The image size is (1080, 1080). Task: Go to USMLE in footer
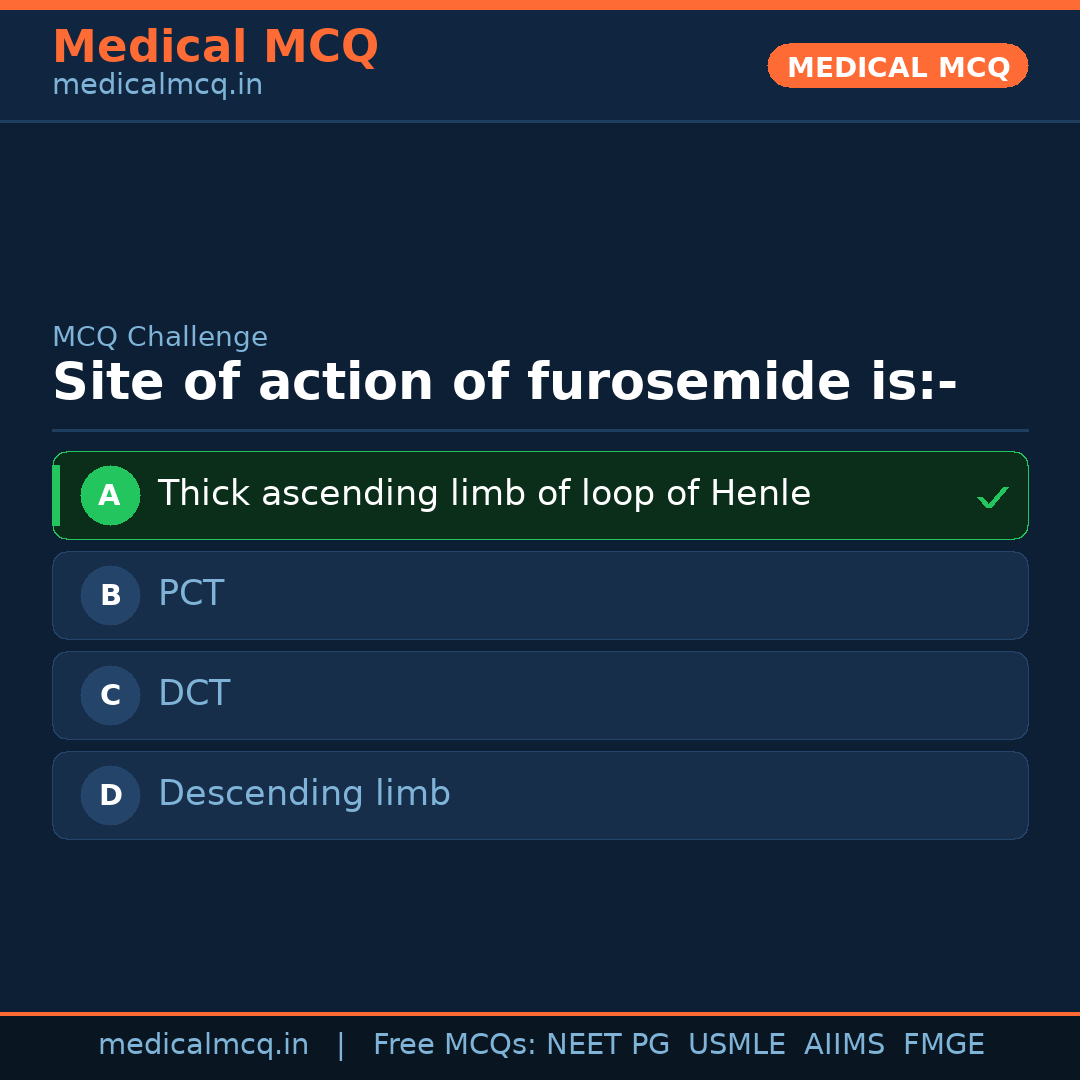coord(736,1045)
